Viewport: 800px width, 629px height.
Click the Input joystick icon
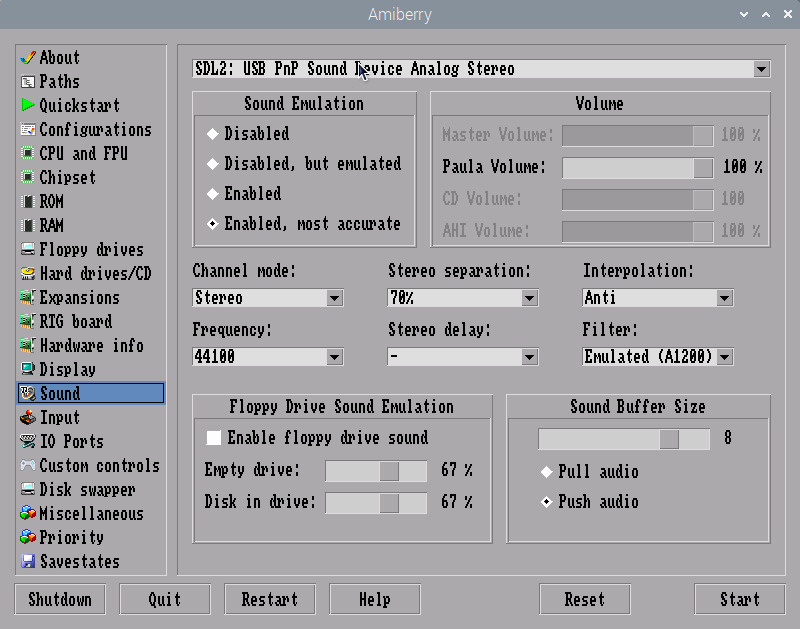pos(28,417)
